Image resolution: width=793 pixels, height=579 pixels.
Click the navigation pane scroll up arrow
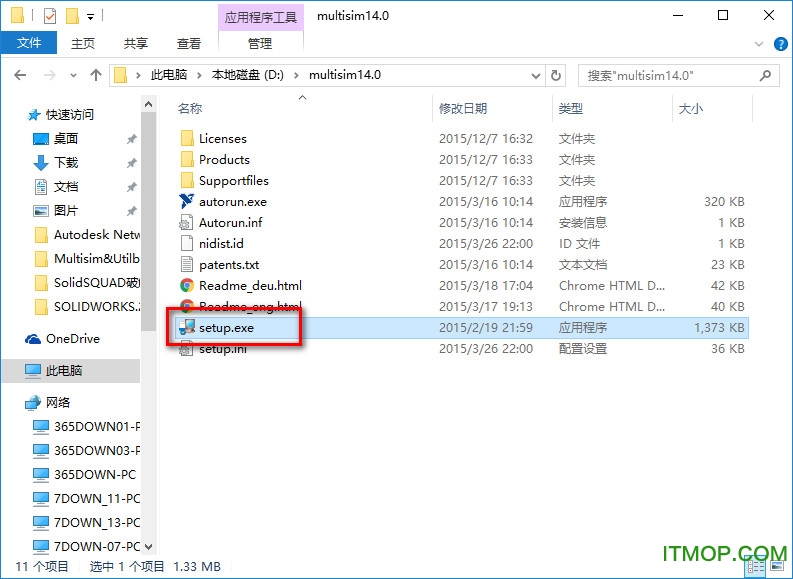point(148,104)
